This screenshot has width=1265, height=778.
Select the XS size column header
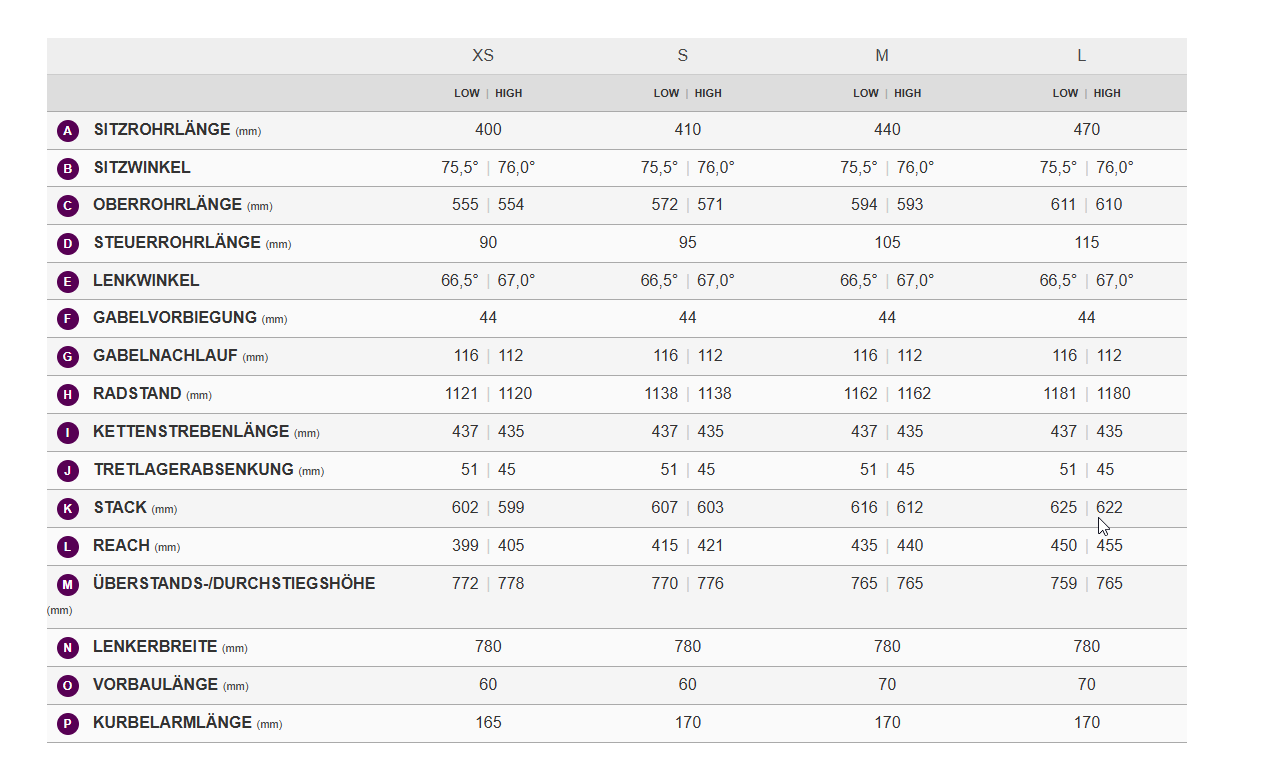(483, 56)
